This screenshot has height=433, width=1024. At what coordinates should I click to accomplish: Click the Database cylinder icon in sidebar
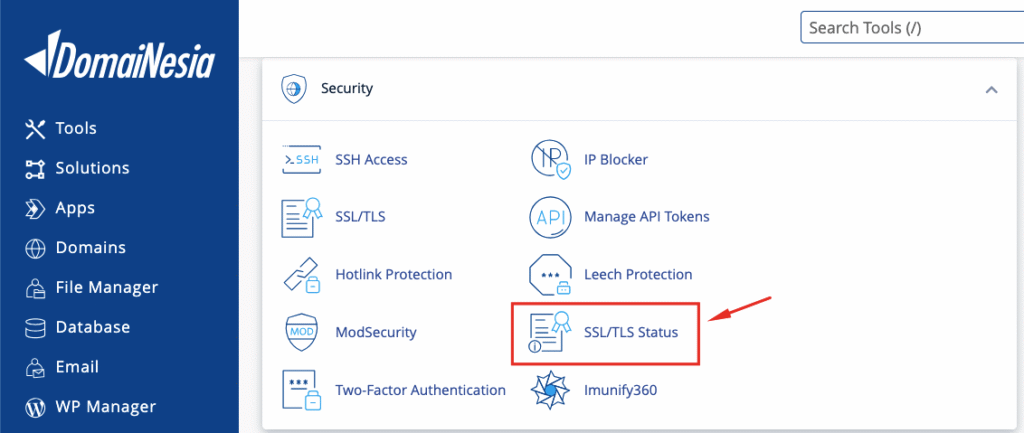point(35,327)
